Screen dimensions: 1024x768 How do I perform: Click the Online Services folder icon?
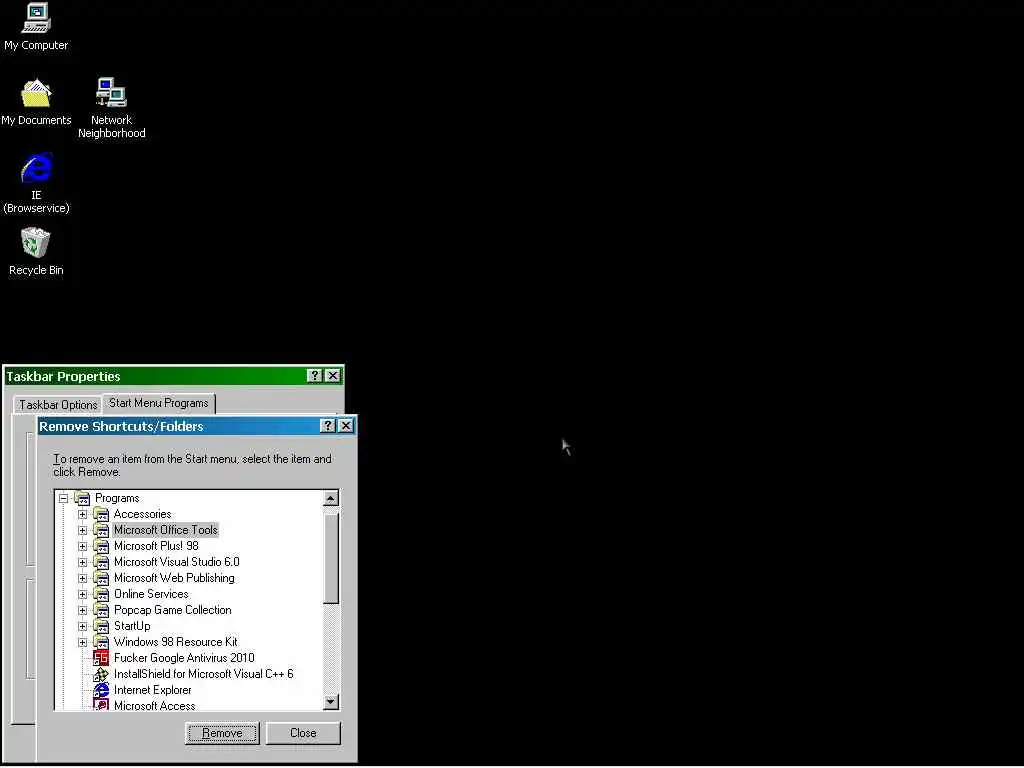click(x=101, y=594)
